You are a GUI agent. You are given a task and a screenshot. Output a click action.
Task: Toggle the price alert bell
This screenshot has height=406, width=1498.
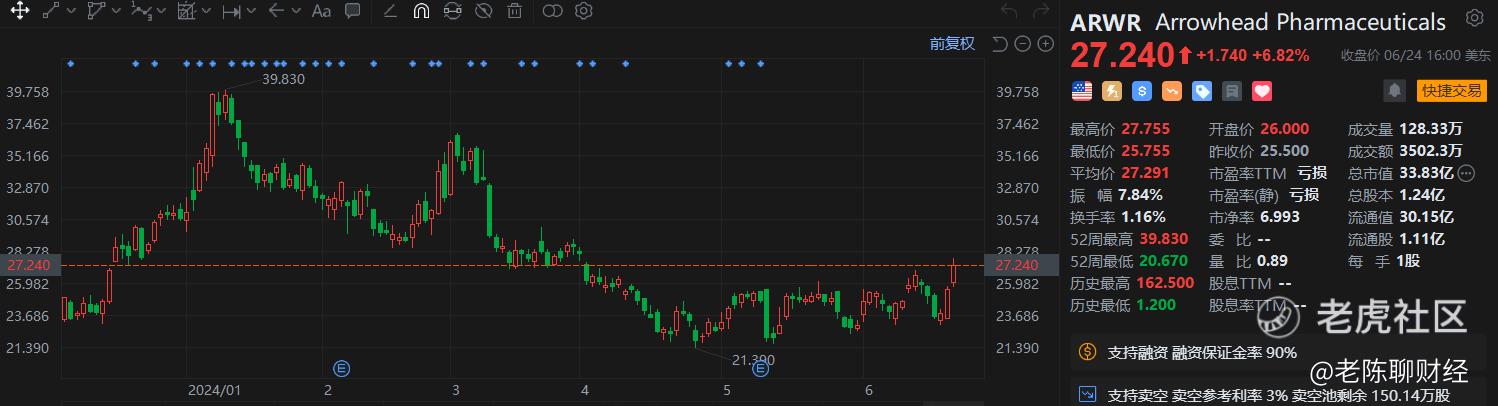1394,91
